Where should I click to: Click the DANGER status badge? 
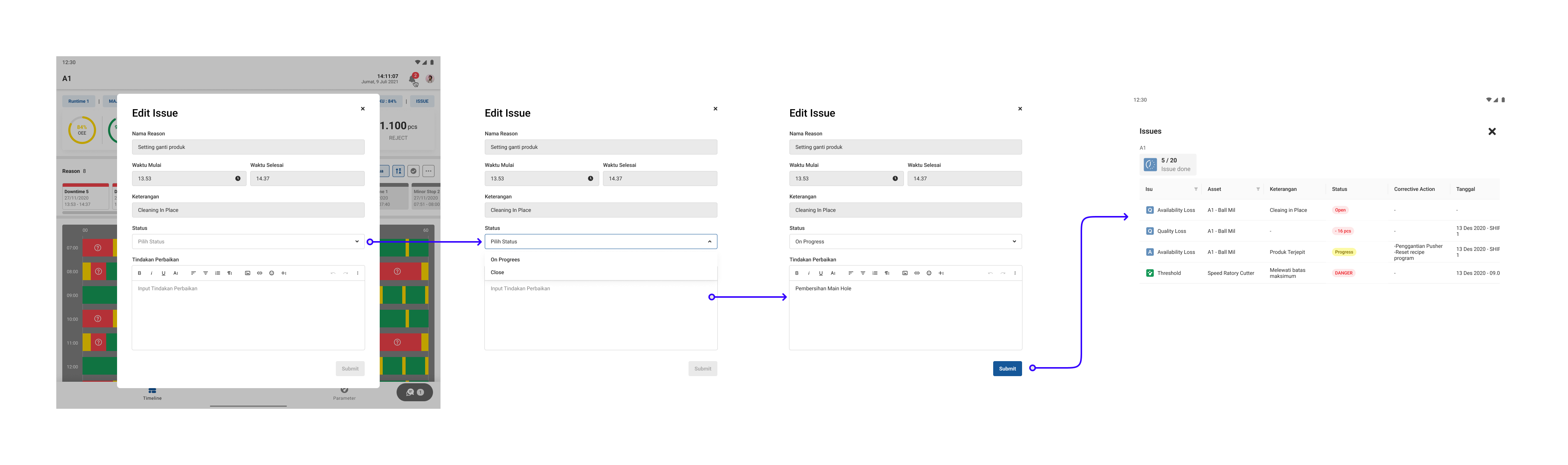tap(1343, 273)
